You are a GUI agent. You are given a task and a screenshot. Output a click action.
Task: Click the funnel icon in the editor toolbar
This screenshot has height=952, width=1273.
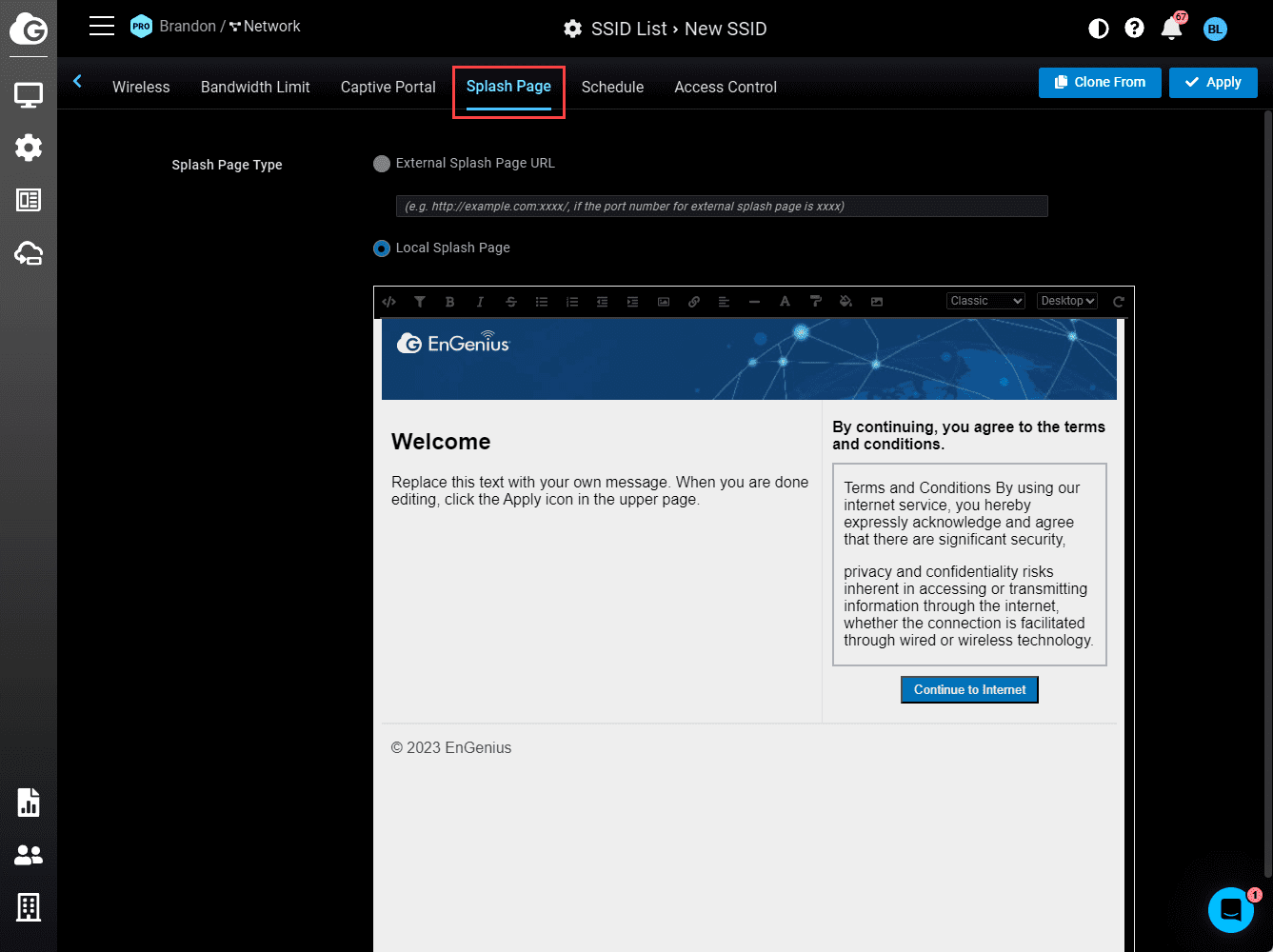pos(420,302)
